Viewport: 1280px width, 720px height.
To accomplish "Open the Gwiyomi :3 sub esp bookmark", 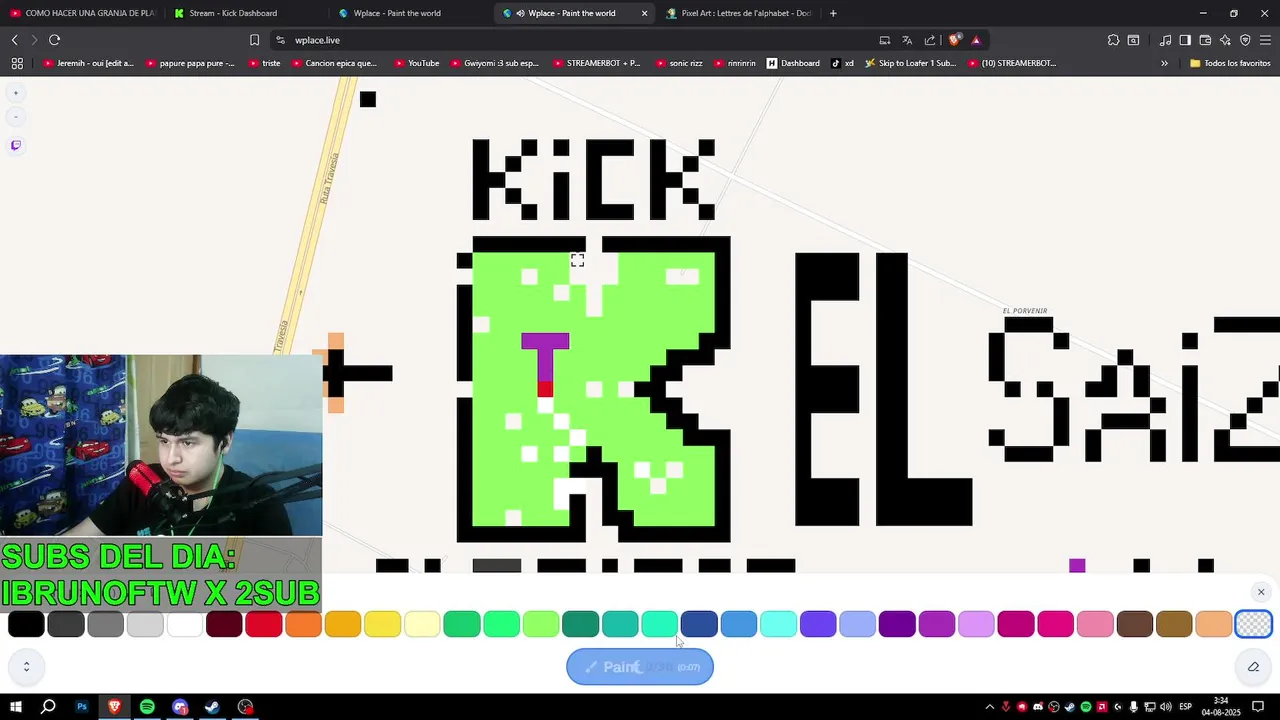I will (494, 63).
